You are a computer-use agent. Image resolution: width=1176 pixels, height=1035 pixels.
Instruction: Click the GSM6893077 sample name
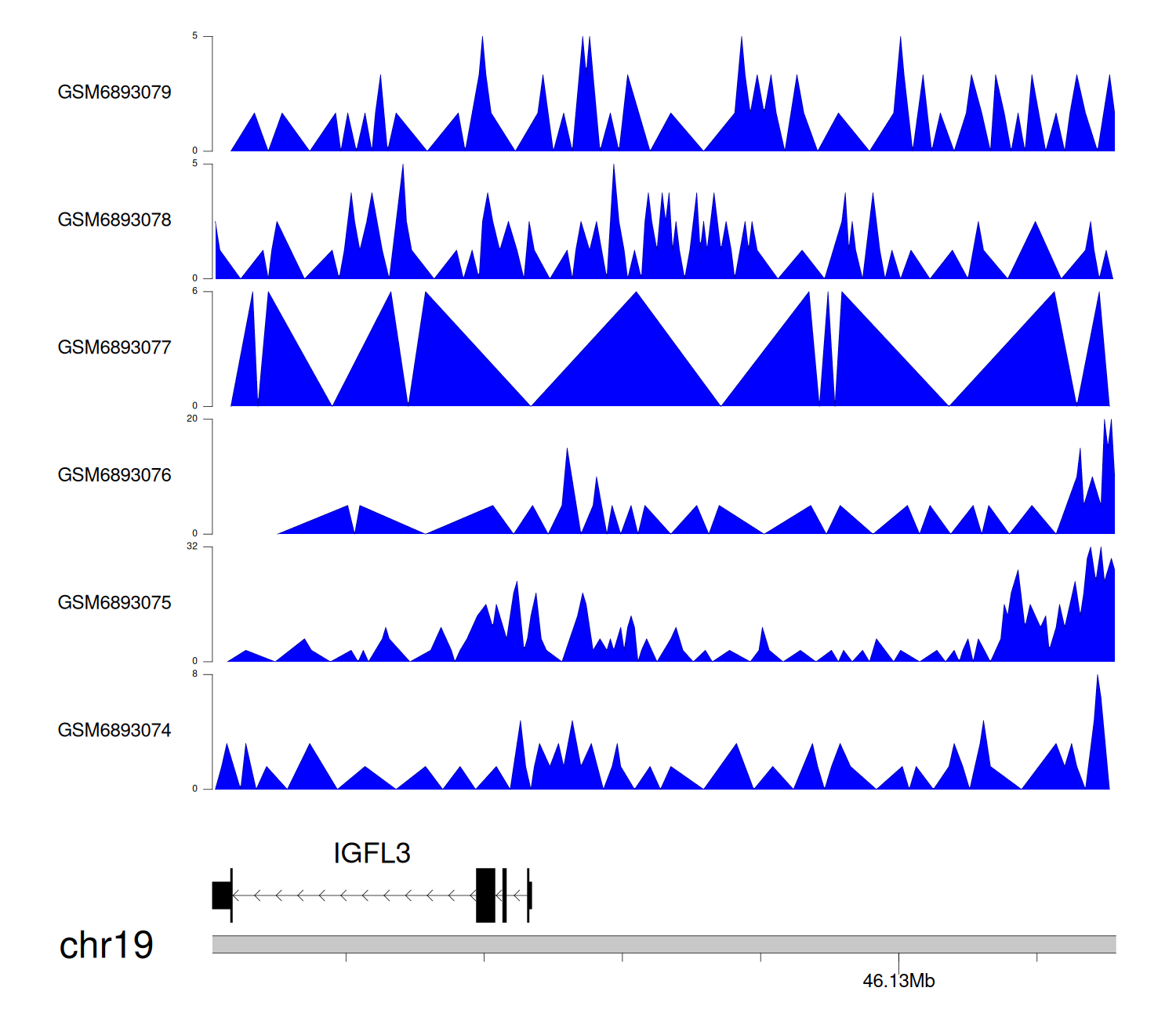tap(114, 347)
